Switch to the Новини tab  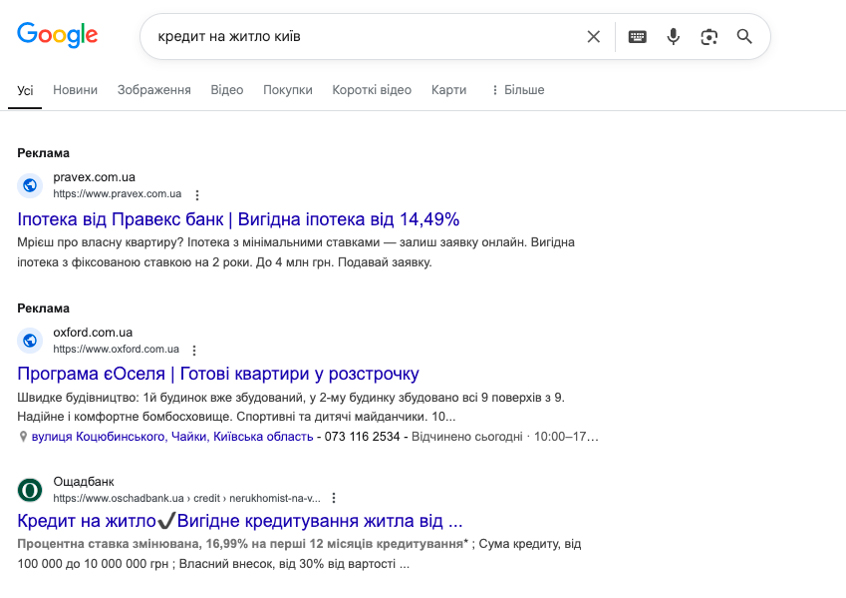click(75, 90)
